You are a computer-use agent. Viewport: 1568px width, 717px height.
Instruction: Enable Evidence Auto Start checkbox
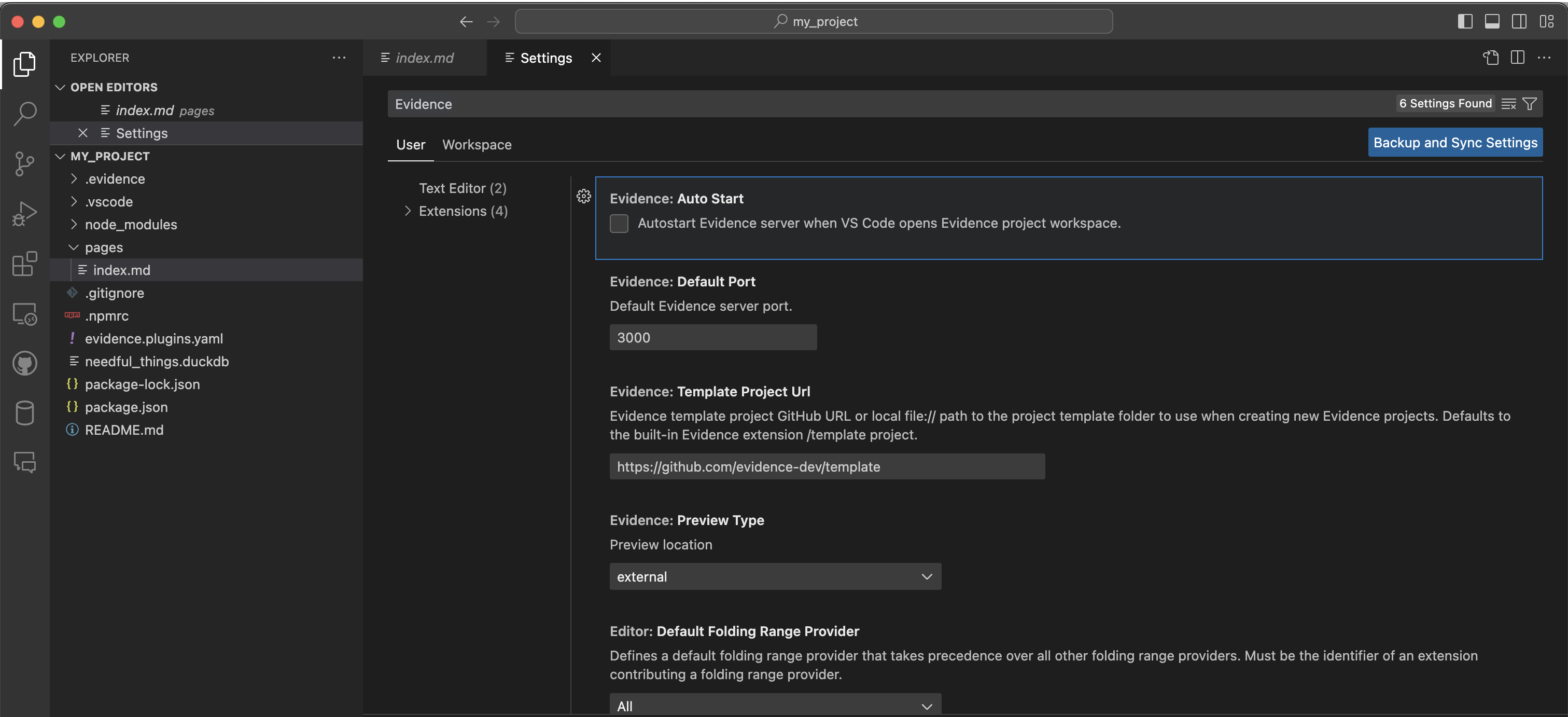point(618,223)
